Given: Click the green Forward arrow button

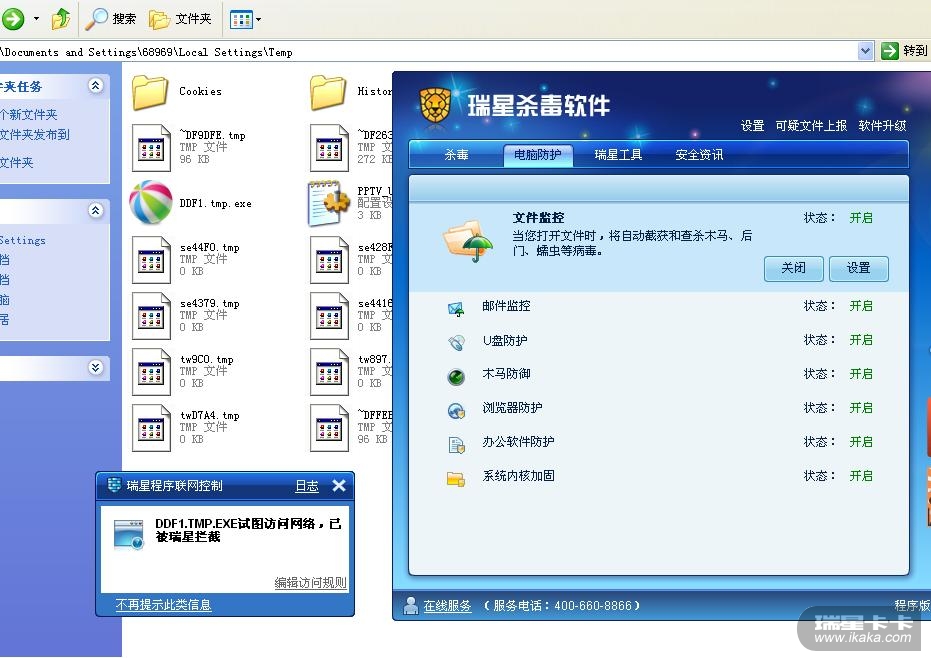Looking at the screenshot, I should pyautogui.click(x=12, y=19).
